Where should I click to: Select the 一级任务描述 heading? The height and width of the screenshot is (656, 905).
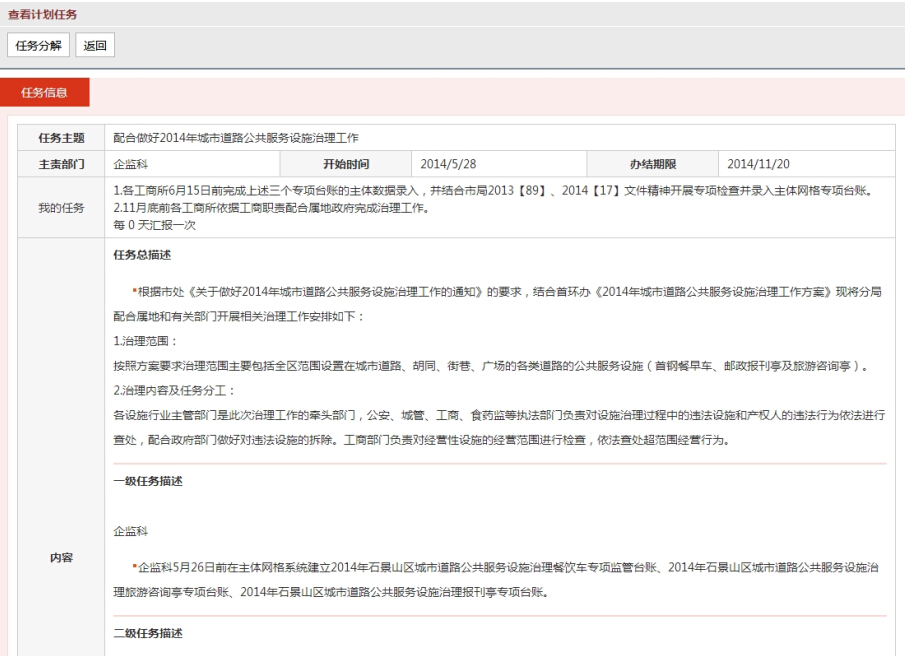147,481
